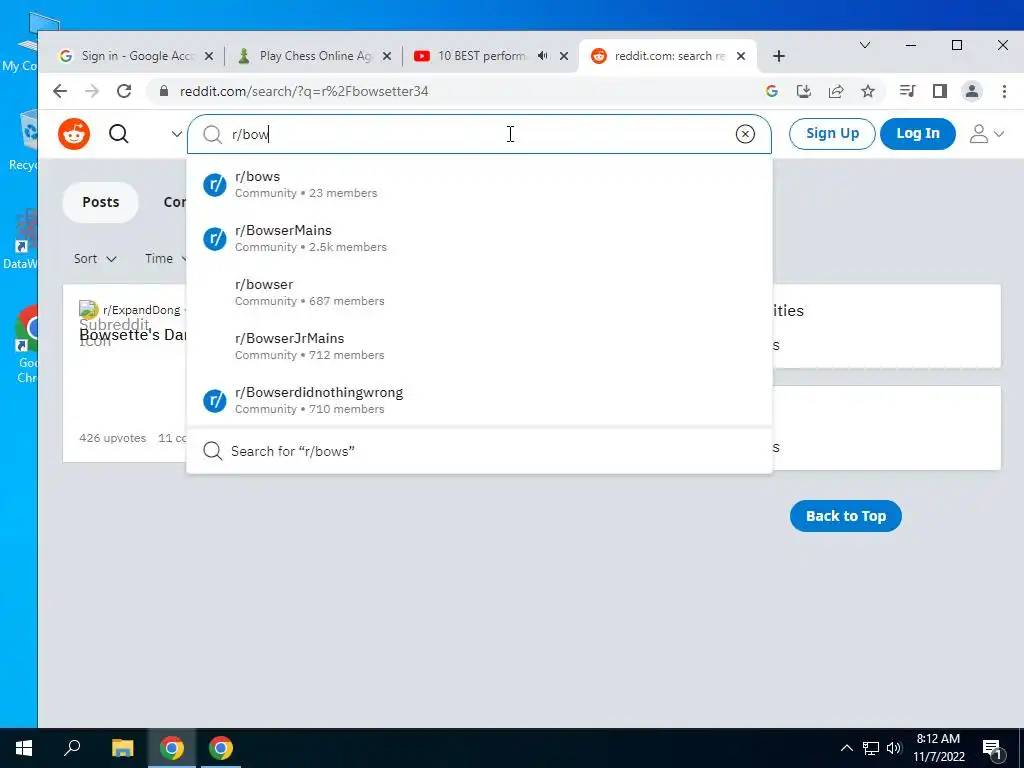
Task: Click Search for "r/bows" option
Action: pyautogui.click(x=479, y=451)
